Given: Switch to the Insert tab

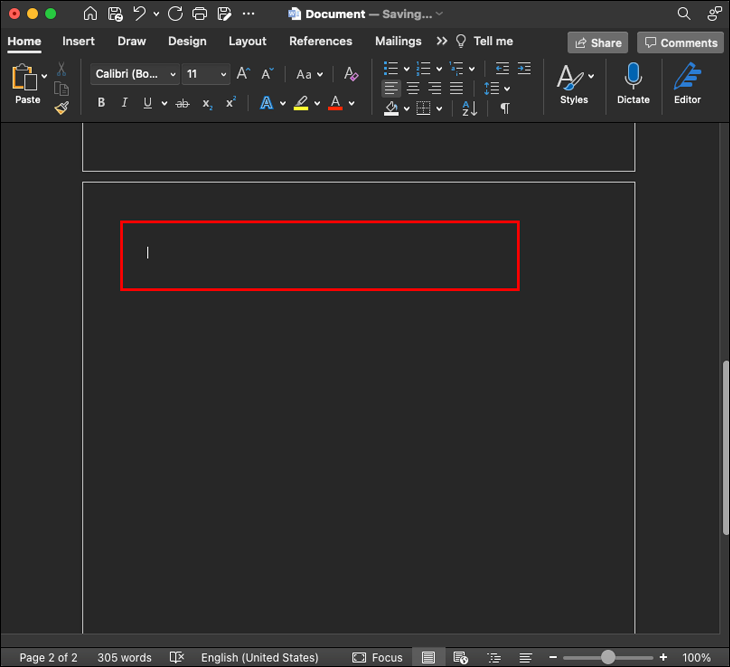Looking at the screenshot, I should [79, 41].
